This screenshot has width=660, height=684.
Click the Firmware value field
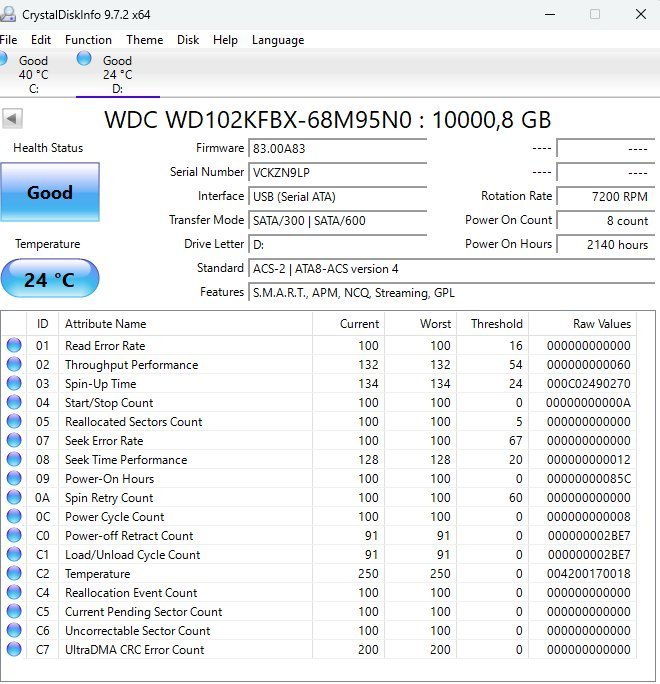(338, 148)
